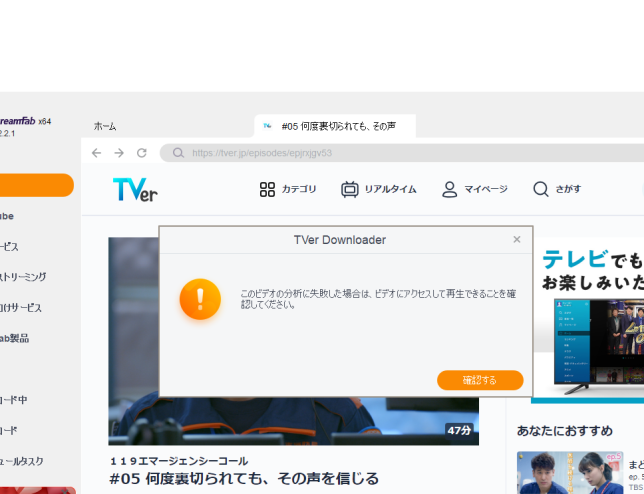Open the ストリーミング sidebar entry
Image resolution: width=644 pixels, height=494 pixels.
tap(24, 277)
